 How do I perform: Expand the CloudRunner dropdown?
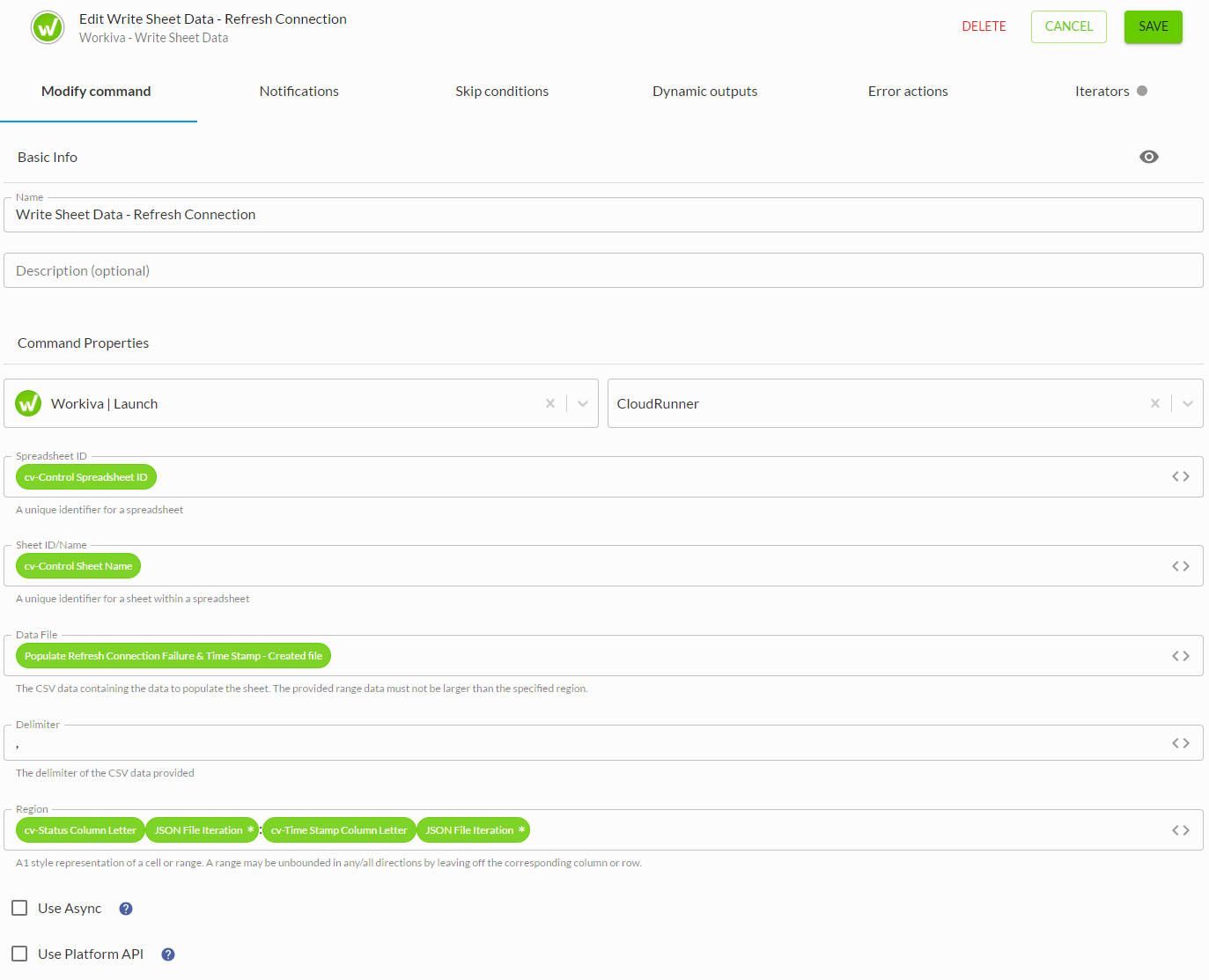click(x=1188, y=403)
